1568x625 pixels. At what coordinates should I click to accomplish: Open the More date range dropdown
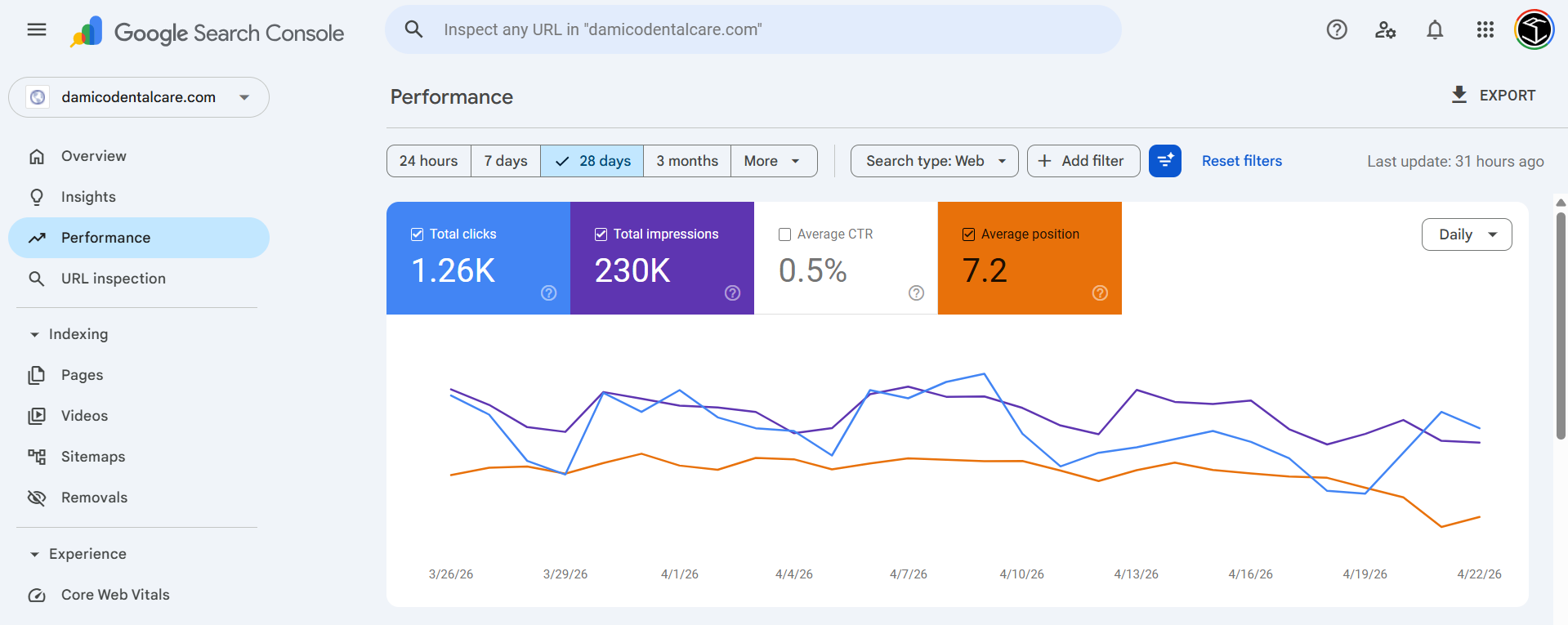(x=774, y=161)
